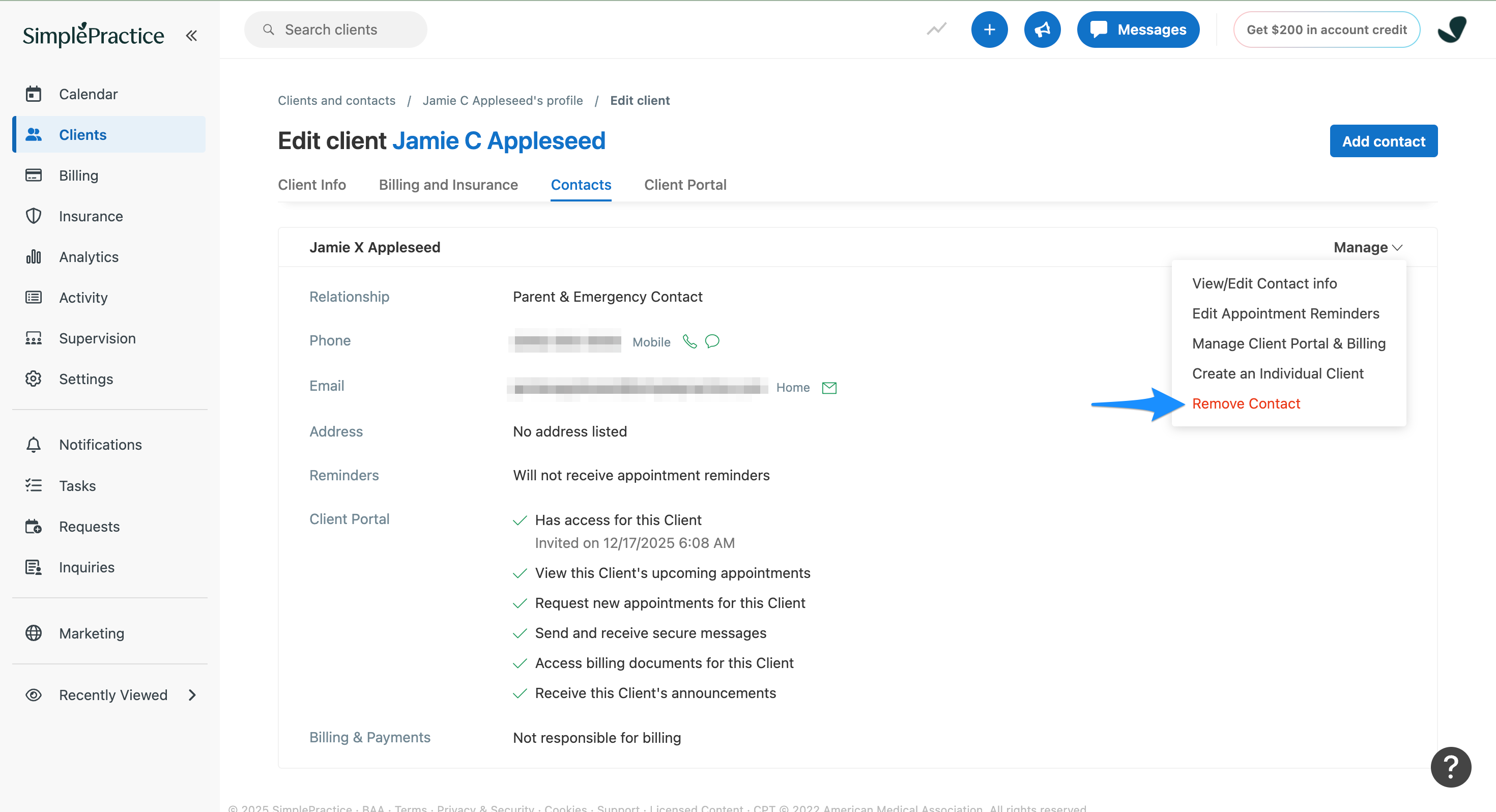Open the Billing card icon
This screenshot has width=1496, height=812.
tap(34, 175)
